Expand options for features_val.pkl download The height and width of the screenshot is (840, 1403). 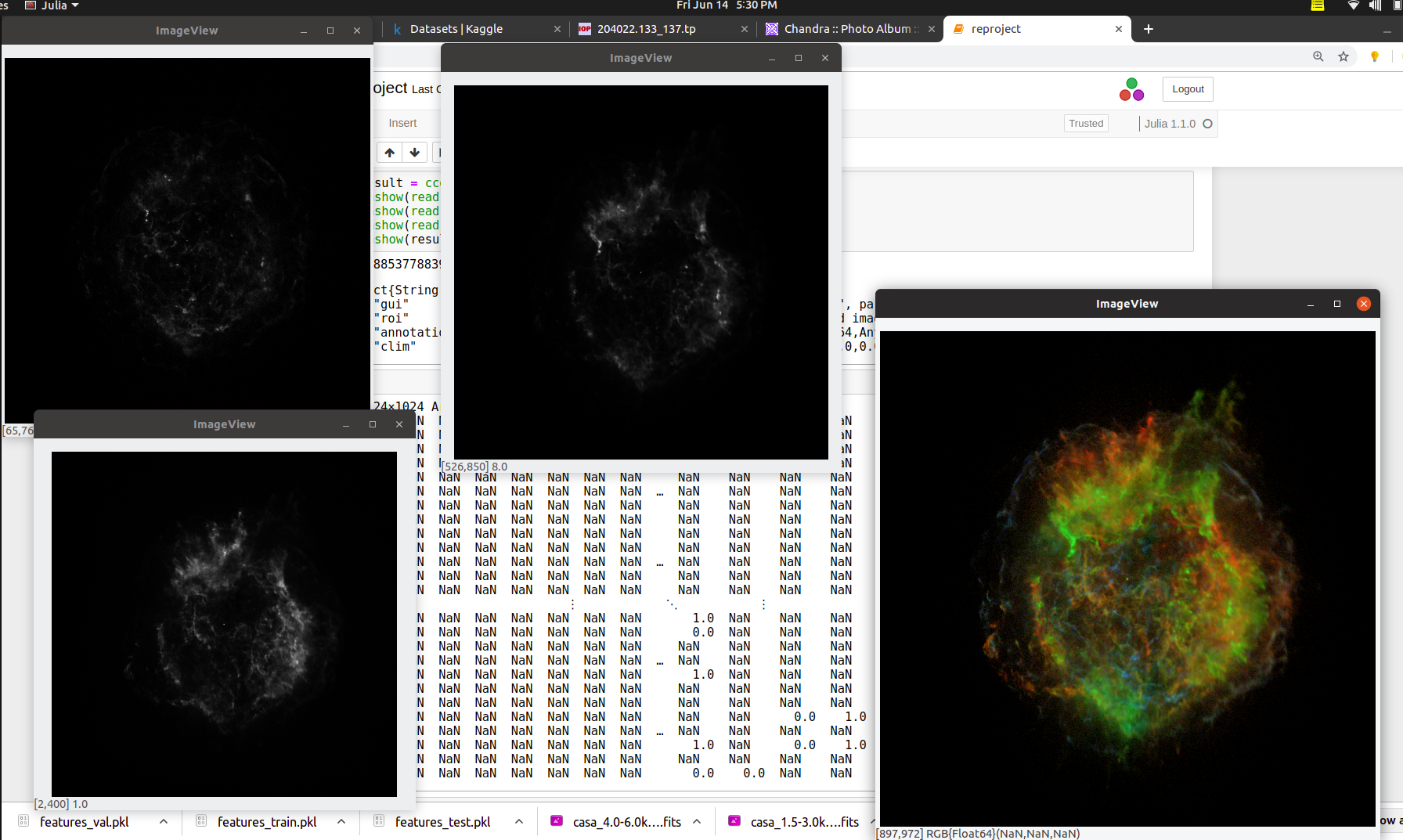(164, 821)
